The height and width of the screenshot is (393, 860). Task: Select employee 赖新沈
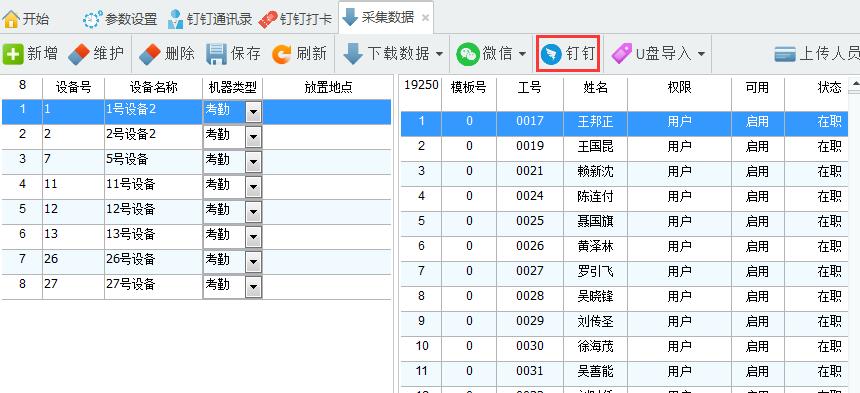point(595,172)
